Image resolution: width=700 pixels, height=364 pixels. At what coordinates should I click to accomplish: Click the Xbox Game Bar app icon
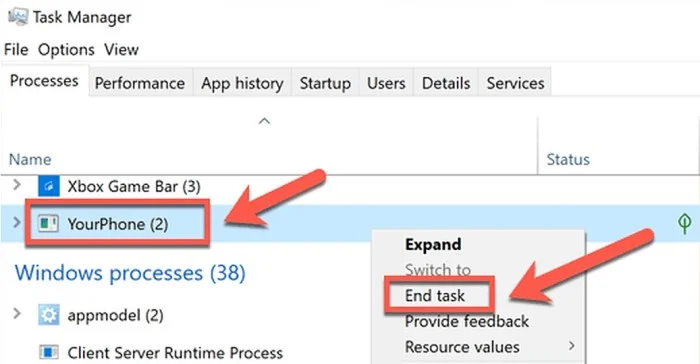49,186
